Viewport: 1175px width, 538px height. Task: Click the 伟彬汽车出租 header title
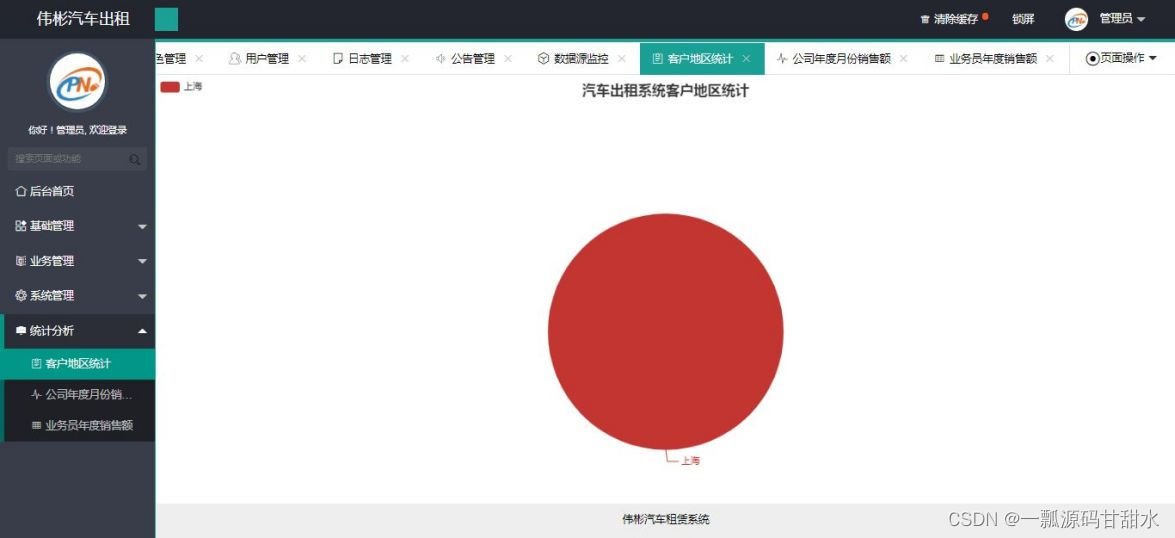[83, 19]
